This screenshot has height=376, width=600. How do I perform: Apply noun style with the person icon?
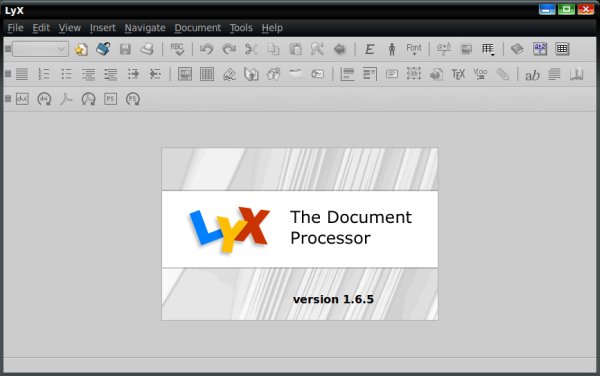(391, 49)
